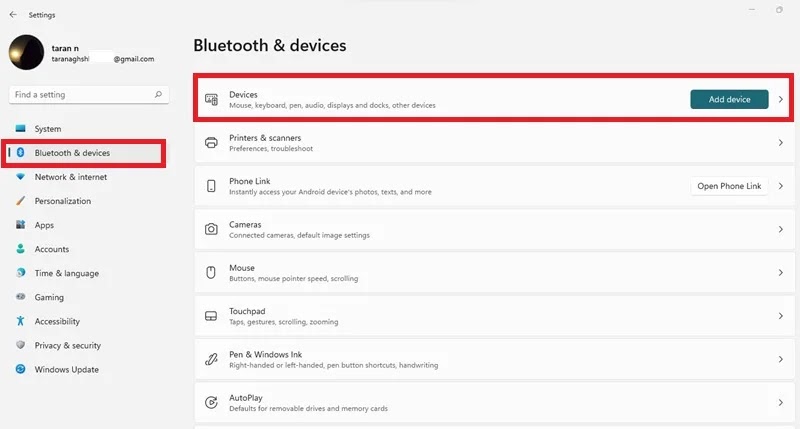Expand the Cameras row chevron
The width and height of the screenshot is (800, 429).
click(x=781, y=230)
